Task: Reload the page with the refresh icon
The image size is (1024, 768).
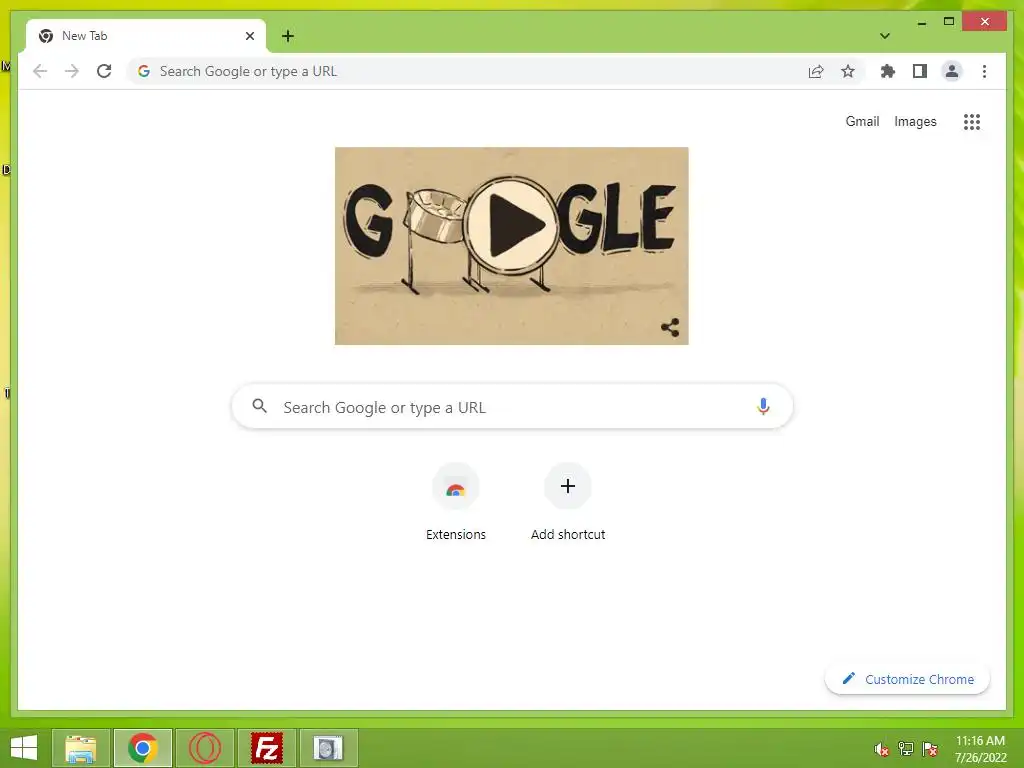Action: point(104,71)
